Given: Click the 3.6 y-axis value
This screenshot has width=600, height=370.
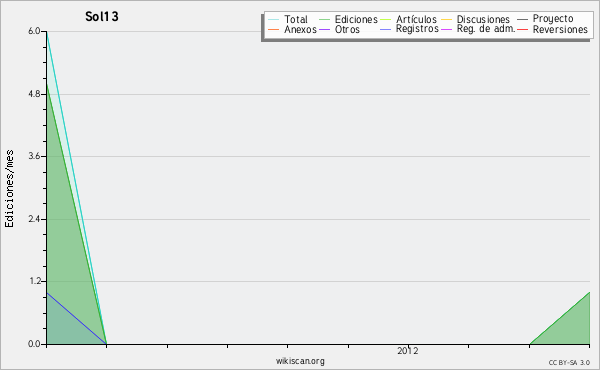Looking at the screenshot, I should (x=34, y=156).
